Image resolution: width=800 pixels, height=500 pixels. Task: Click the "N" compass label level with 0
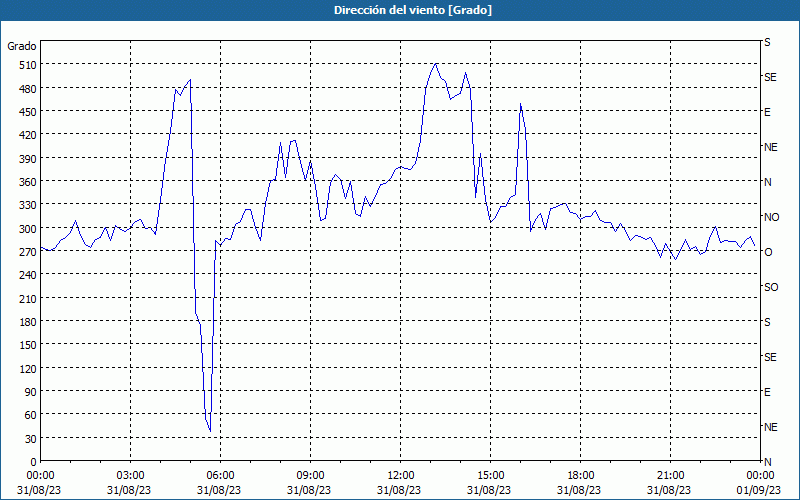767,462
